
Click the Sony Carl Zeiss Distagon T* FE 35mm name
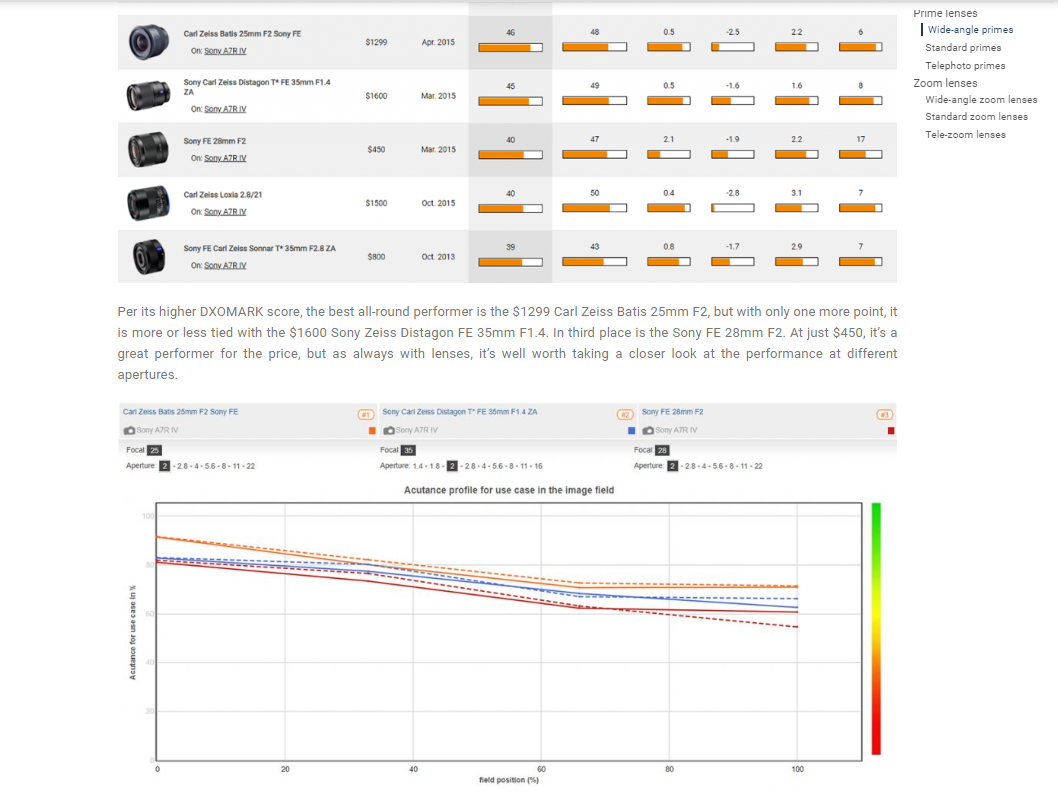(257, 86)
